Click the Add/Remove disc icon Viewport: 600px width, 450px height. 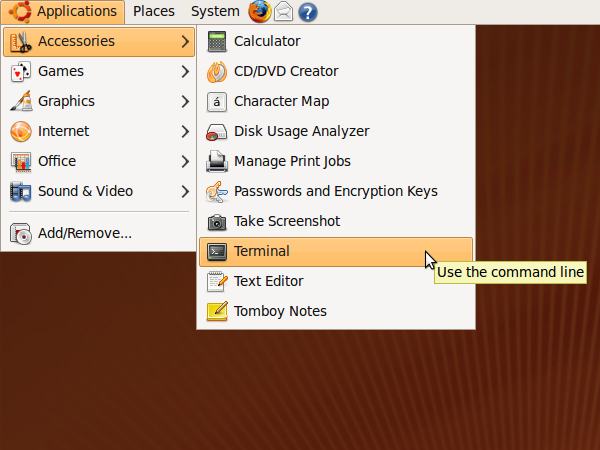(21, 233)
